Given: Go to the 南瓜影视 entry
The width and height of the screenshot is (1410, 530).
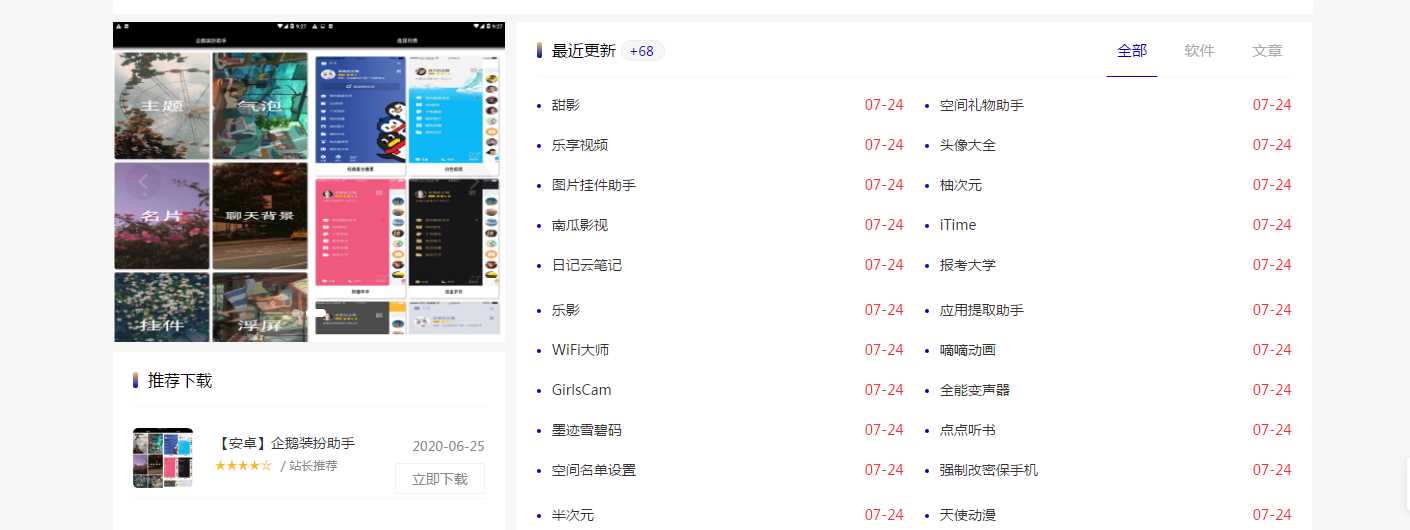Looking at the screenshot, I should [580, 225].
